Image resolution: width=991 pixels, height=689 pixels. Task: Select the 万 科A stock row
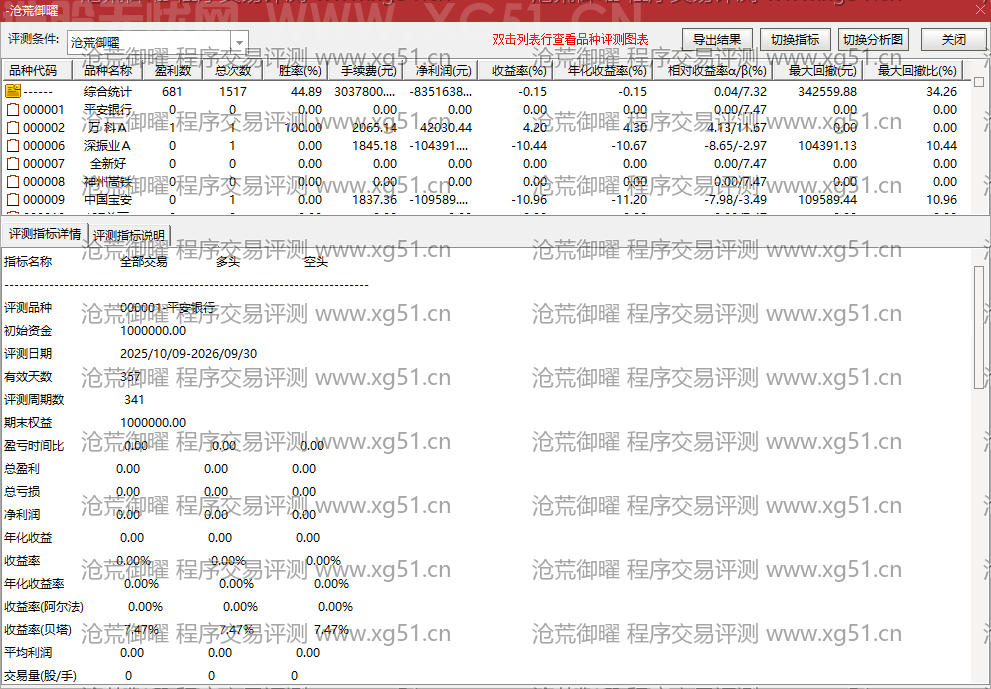pyautogui.click(x=107, y=128)
